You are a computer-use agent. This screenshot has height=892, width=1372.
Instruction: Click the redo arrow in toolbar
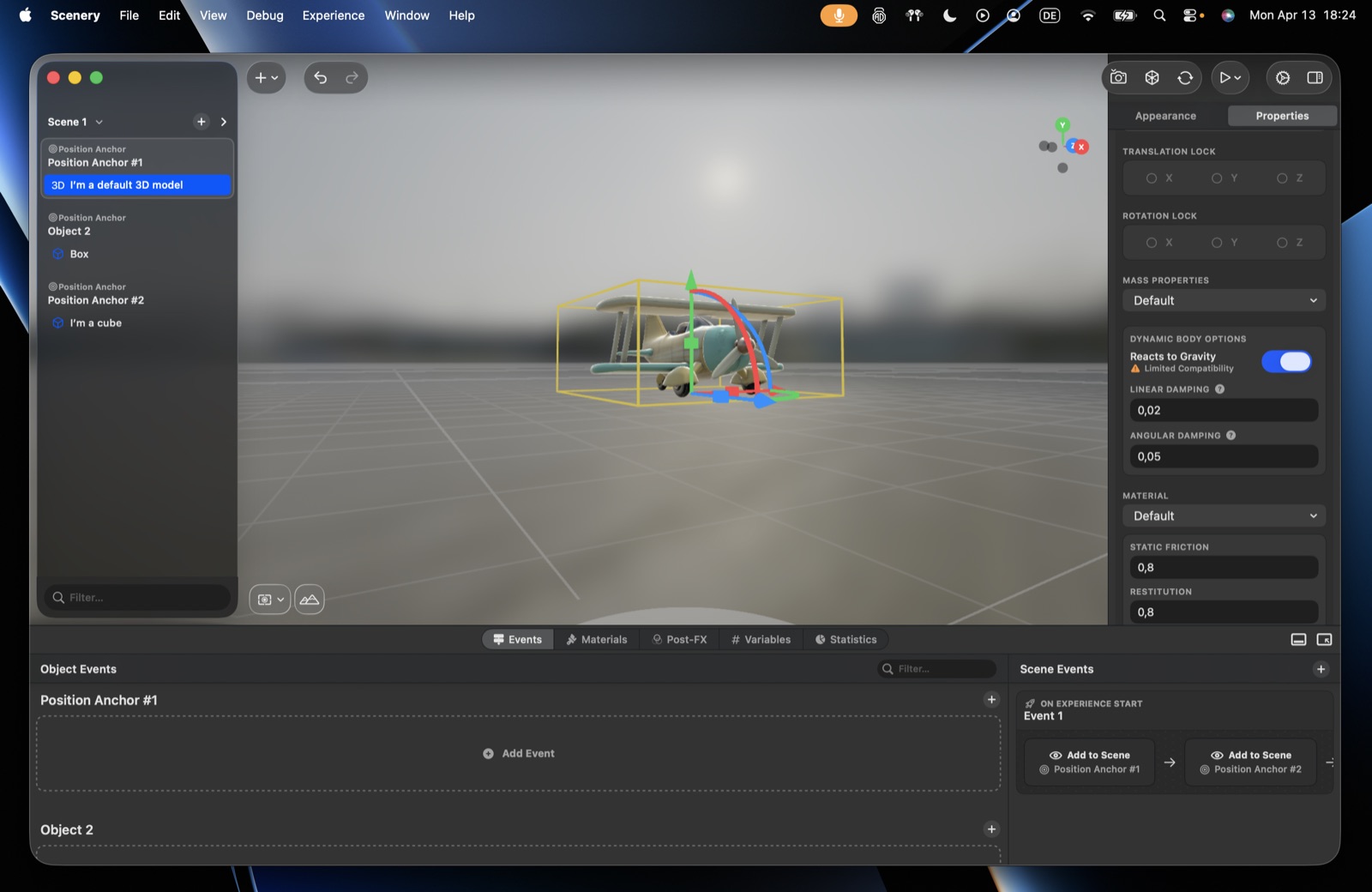[x=352, y=78]
